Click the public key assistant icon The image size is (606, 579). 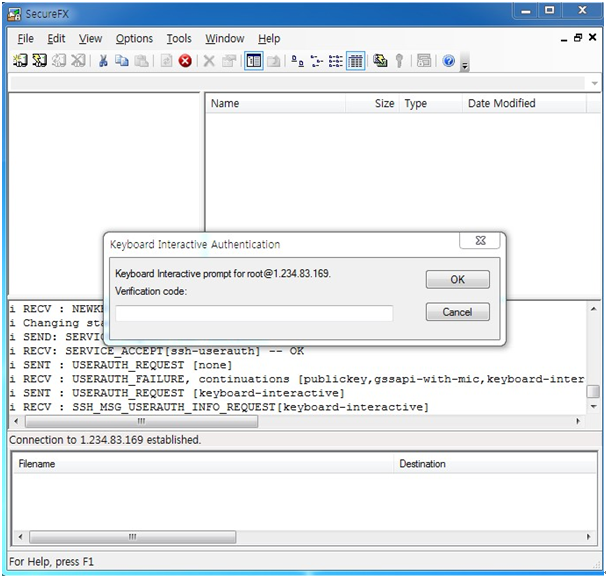[x=400, y=61]
